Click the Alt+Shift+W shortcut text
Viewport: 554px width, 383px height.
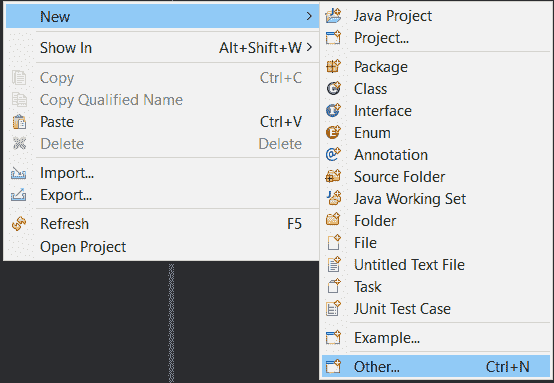click(260, 48)
